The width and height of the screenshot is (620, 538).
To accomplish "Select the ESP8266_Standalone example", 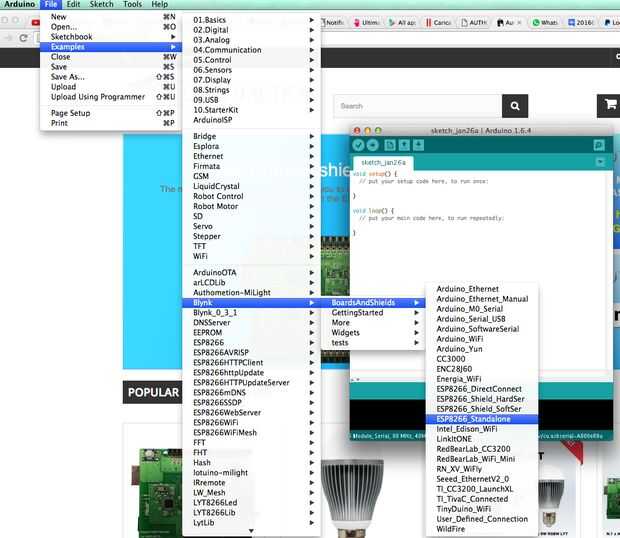I will [482, 419].
